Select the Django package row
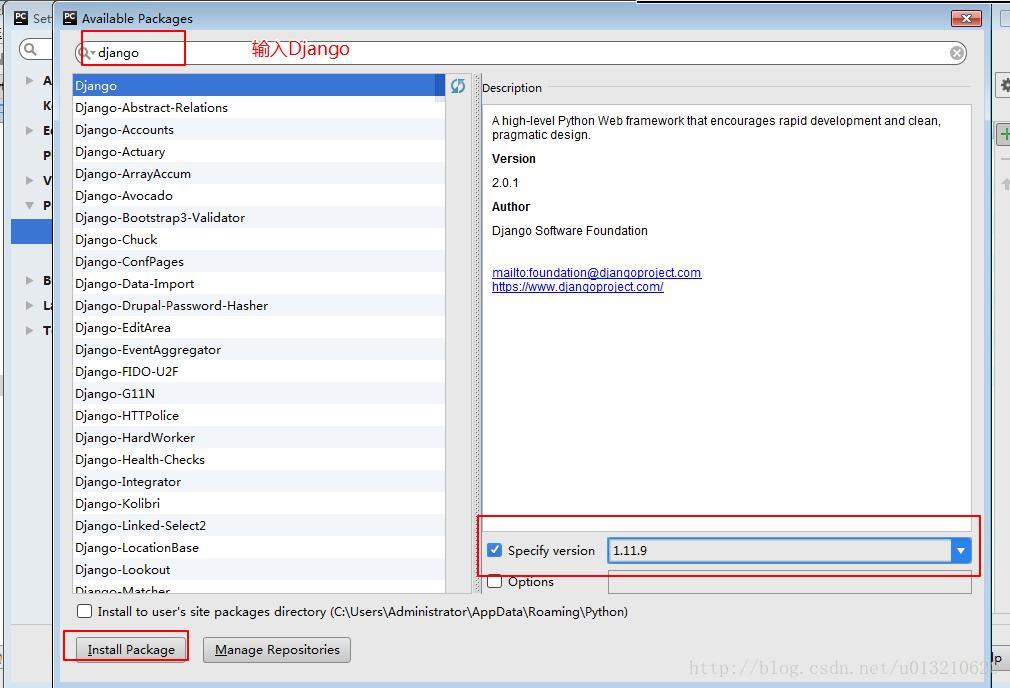 (259, 86)
